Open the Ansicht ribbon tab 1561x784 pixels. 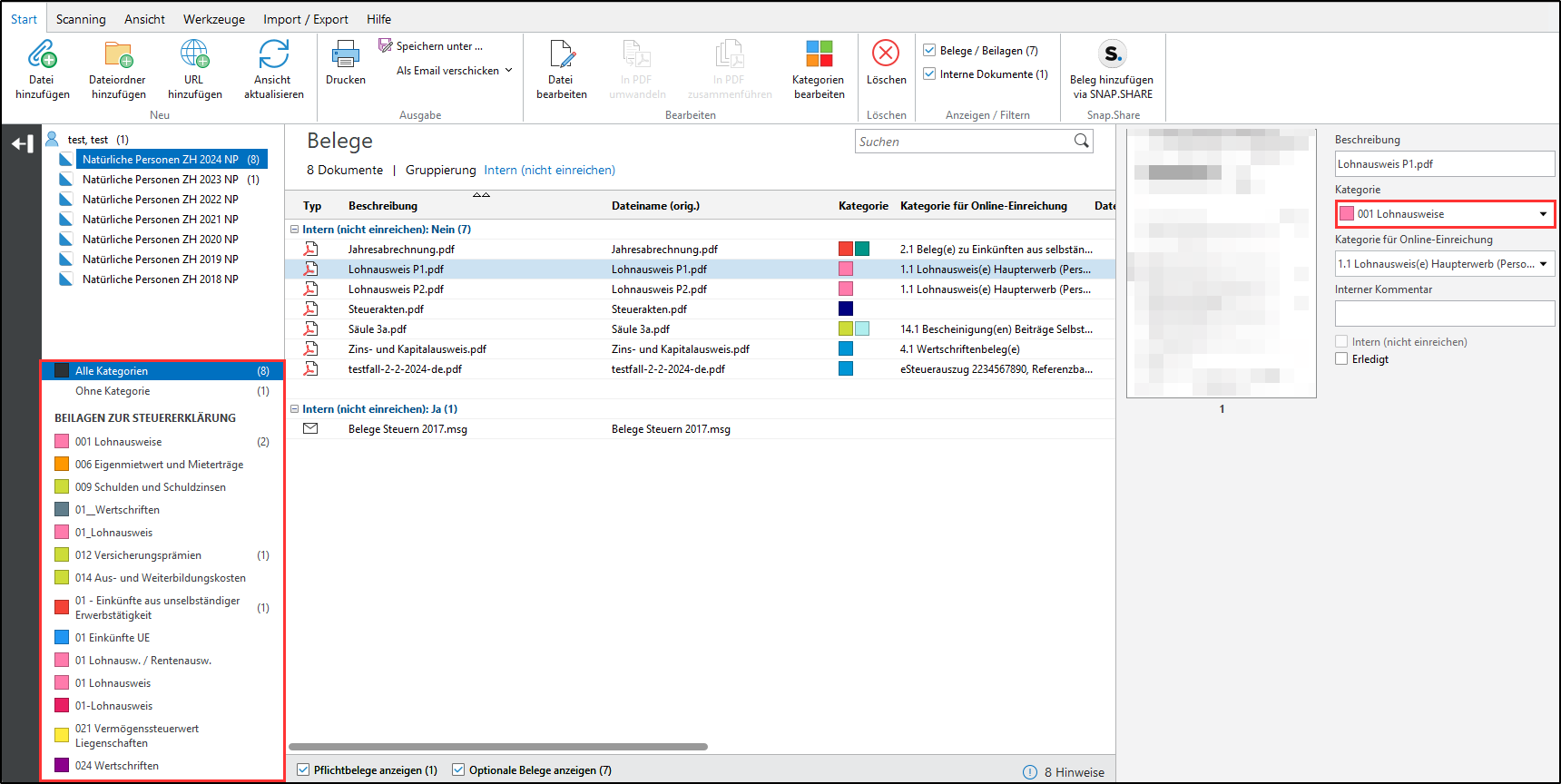(144, 19)
